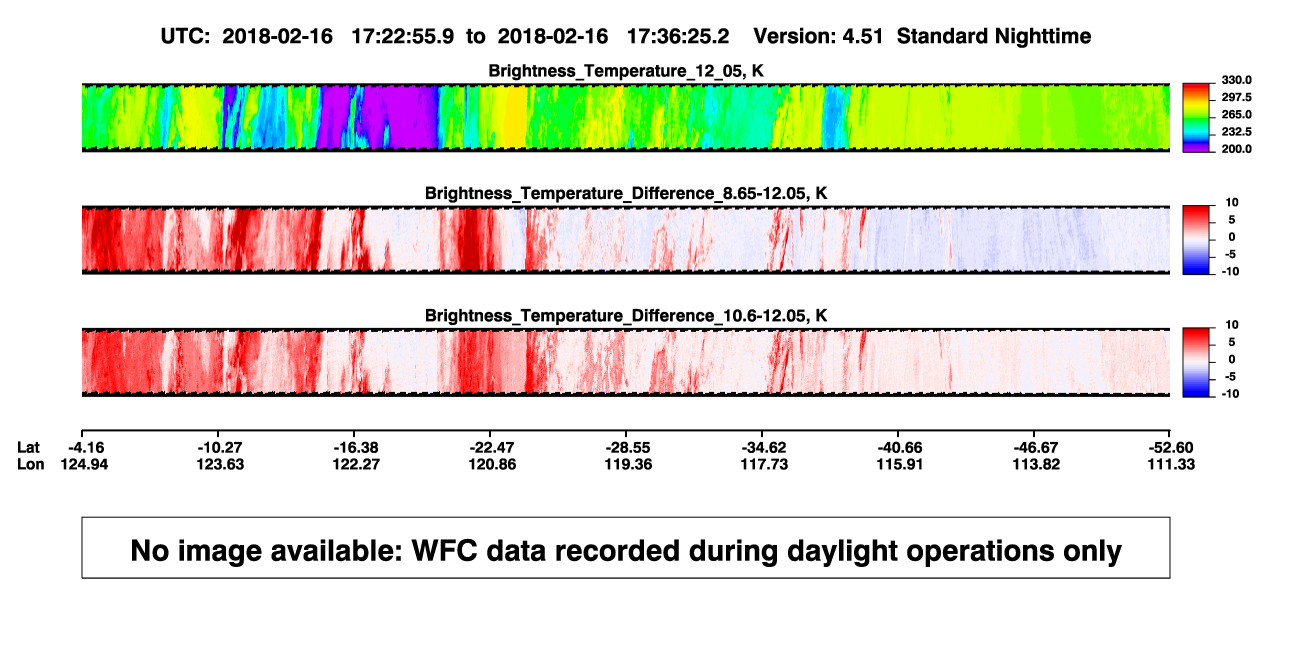
Task: Click the 10.6-12.05 difference image strip
Action: coord(626,362)
